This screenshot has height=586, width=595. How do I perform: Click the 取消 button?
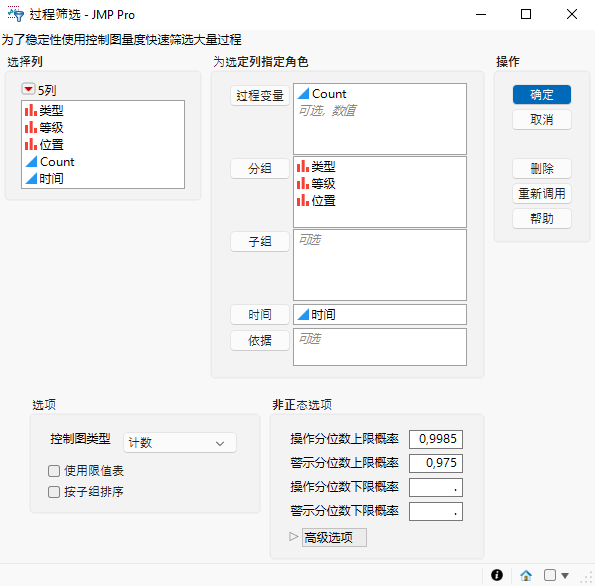click(541, 120)
